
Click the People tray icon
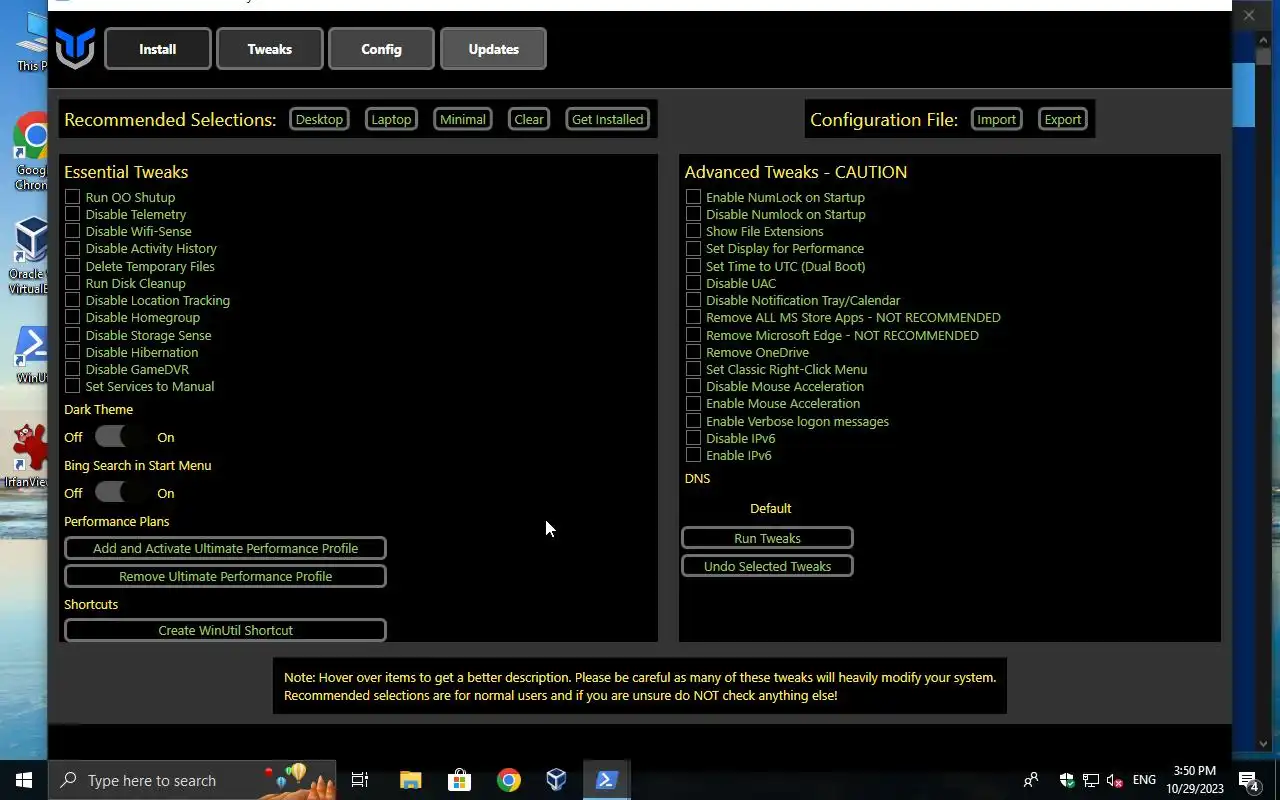(1031, 780)
